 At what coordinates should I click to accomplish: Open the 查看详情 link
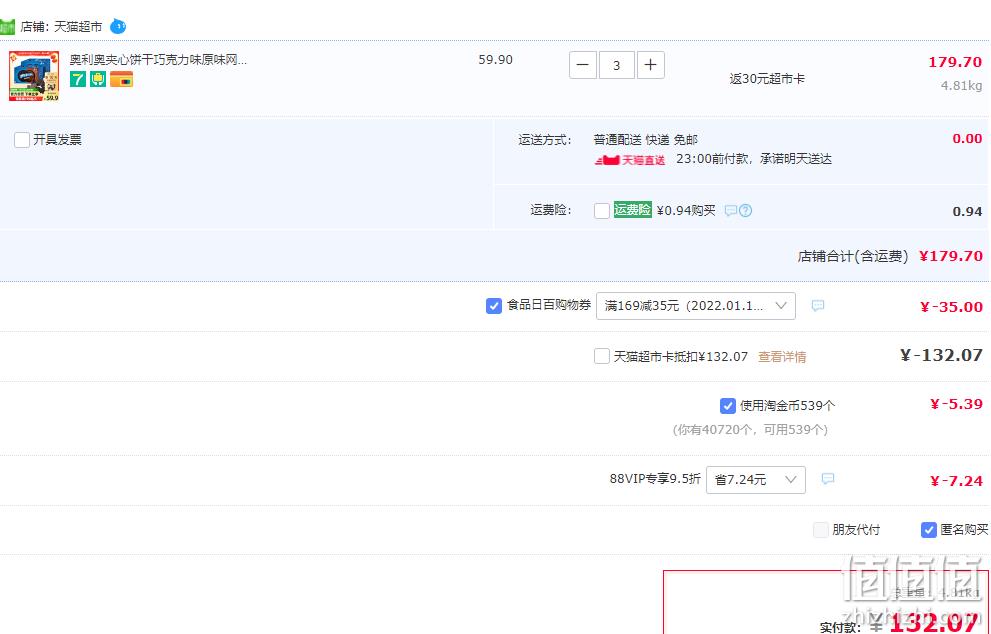click(x=782, y=357)
